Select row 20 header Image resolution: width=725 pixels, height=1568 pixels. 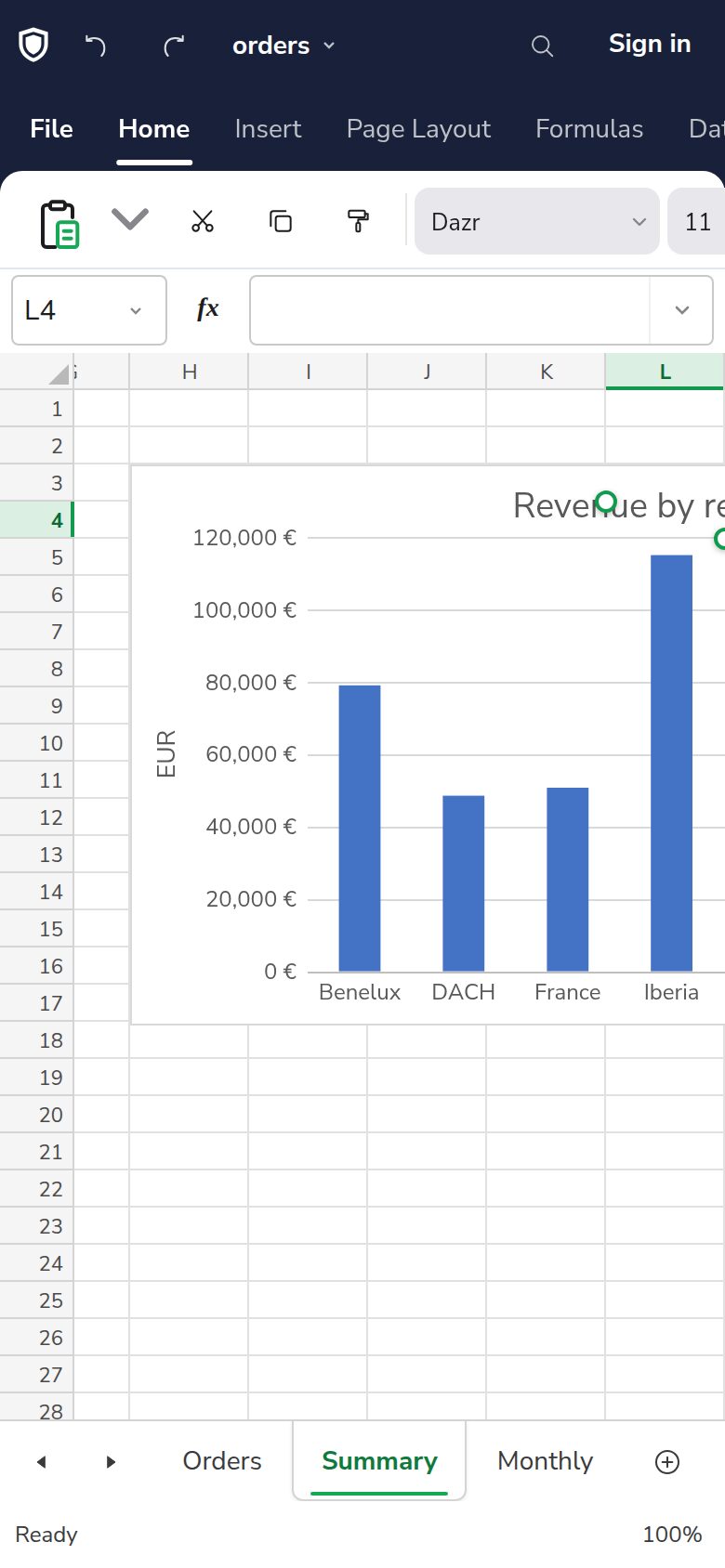coord(36,1115)
